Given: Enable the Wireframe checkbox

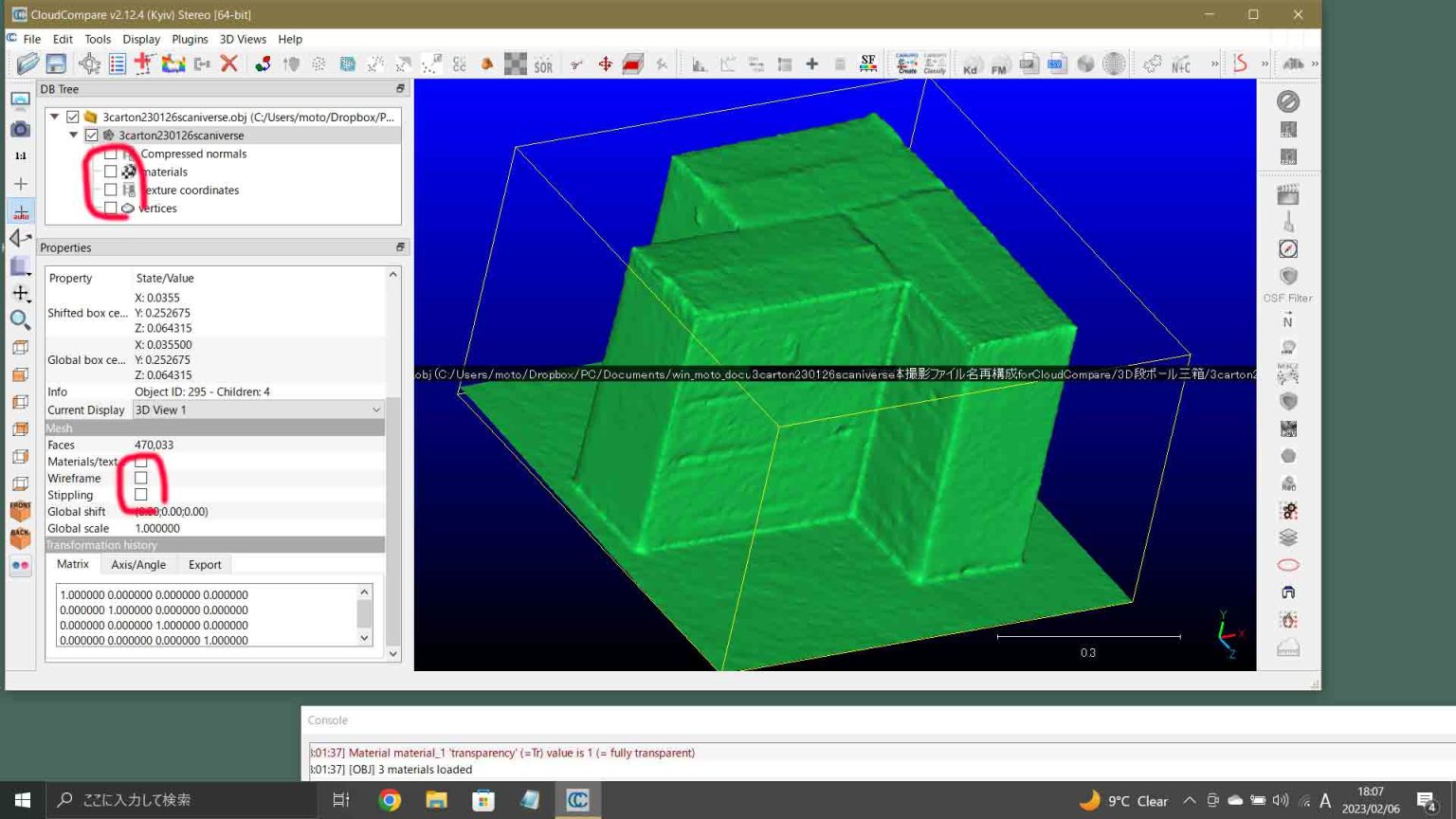Looking at the screenshot, I should [x=141, y=478].
